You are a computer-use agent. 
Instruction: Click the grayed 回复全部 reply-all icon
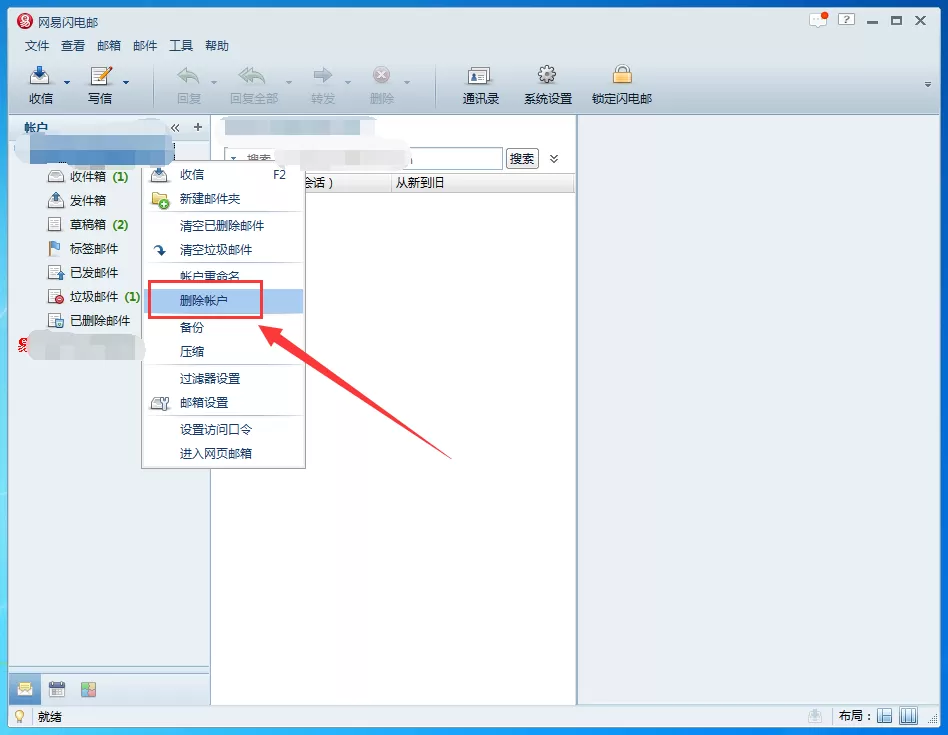[253, 76]
